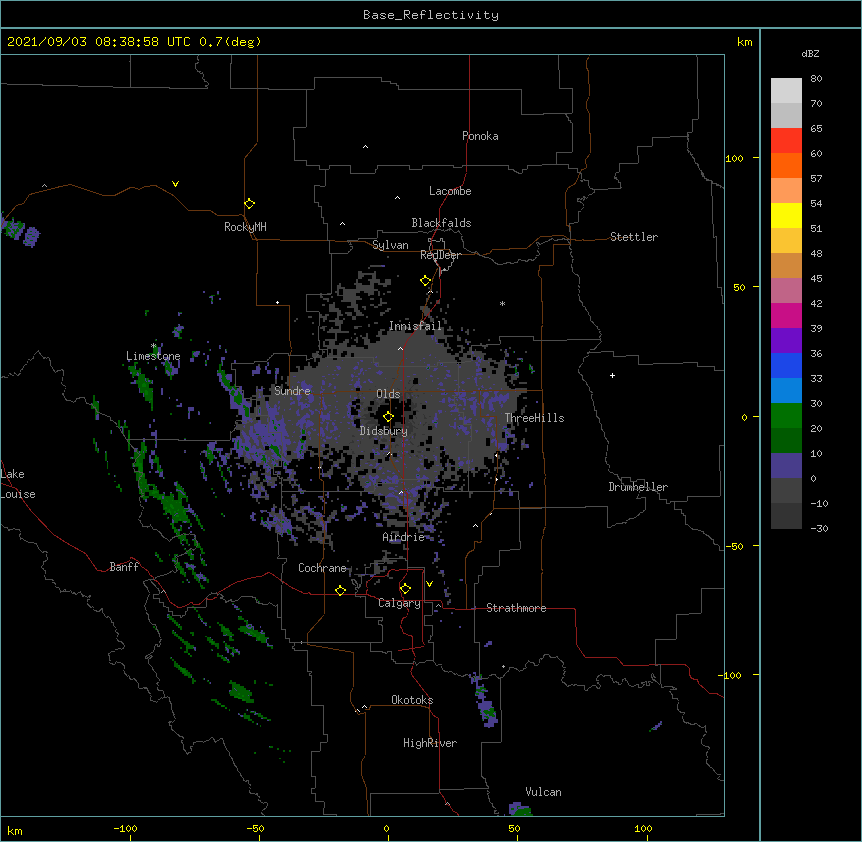Click the yellow diamond marker near RockyMH

249,204
